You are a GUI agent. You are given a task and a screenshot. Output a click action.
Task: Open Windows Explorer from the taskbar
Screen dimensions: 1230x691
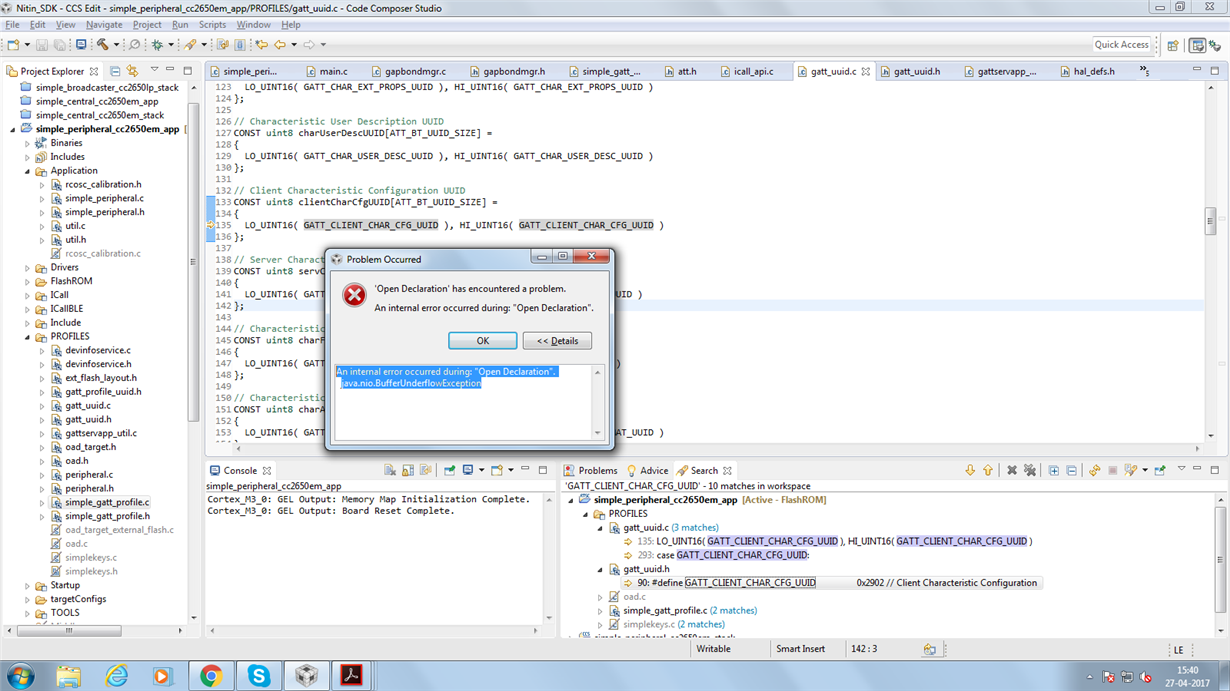pos(68,676)
